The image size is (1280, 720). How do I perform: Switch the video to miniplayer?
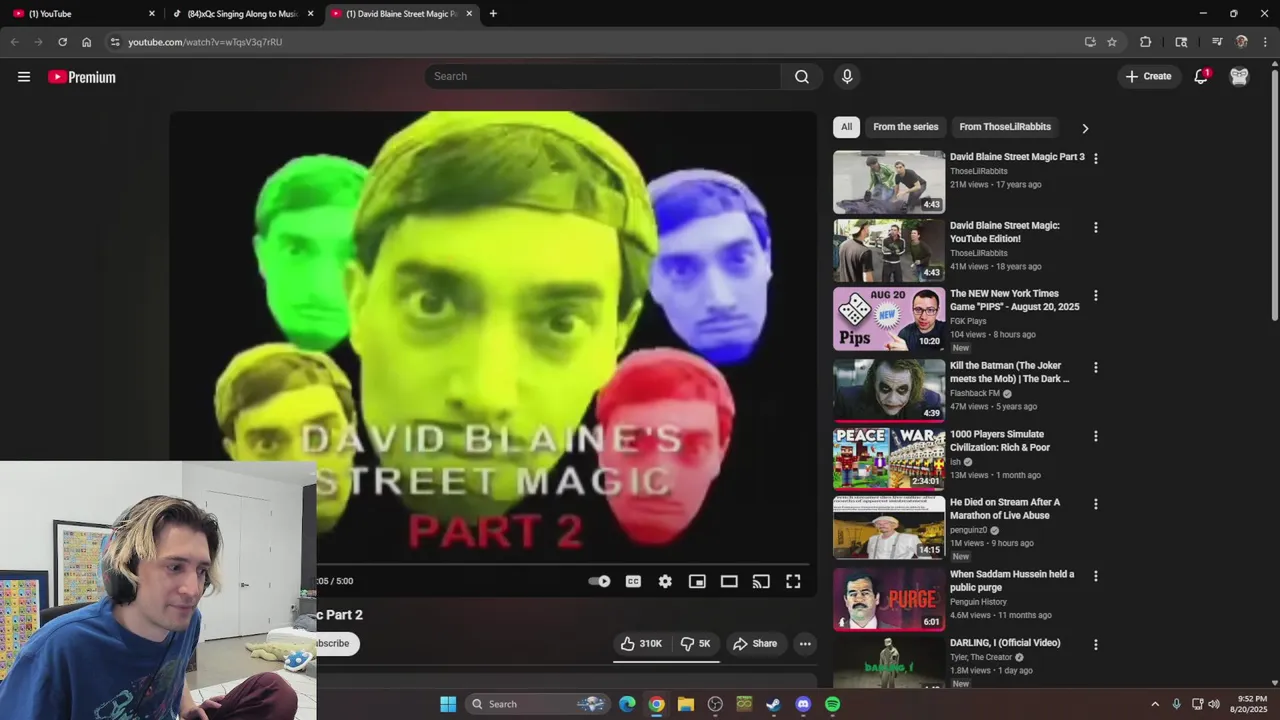[697, 582]
